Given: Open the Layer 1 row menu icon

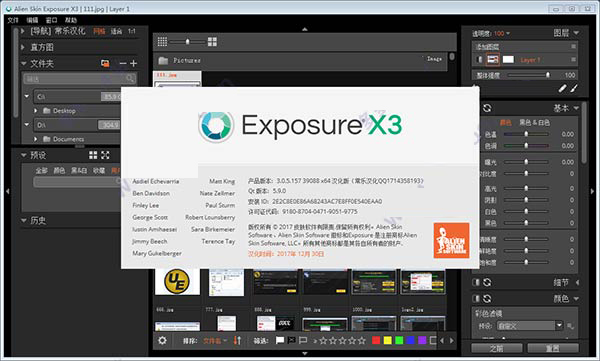Looking at the screenshot, I should pyautogui.click(x=573, y=59).
